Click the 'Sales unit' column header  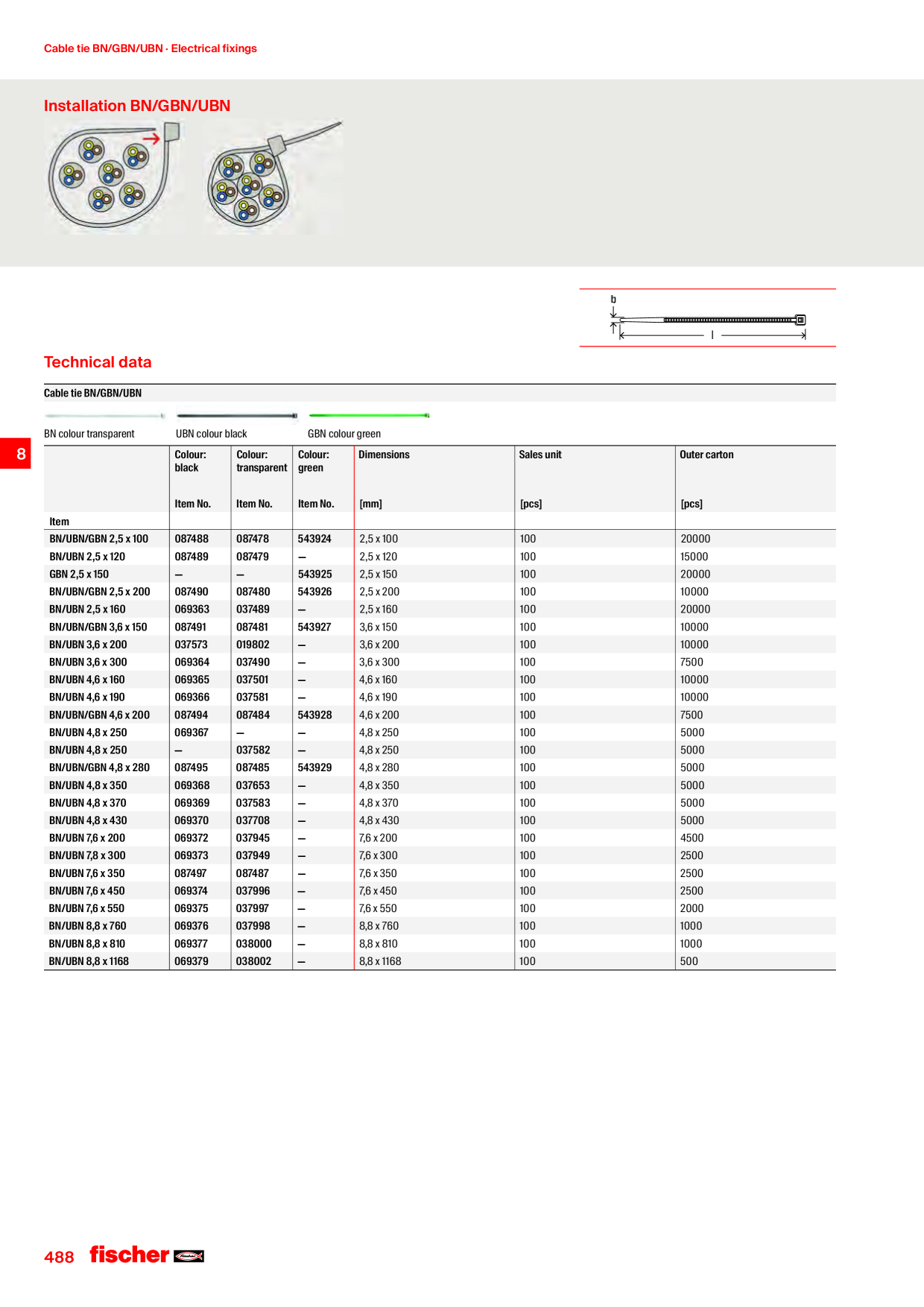tap(540, 455)
